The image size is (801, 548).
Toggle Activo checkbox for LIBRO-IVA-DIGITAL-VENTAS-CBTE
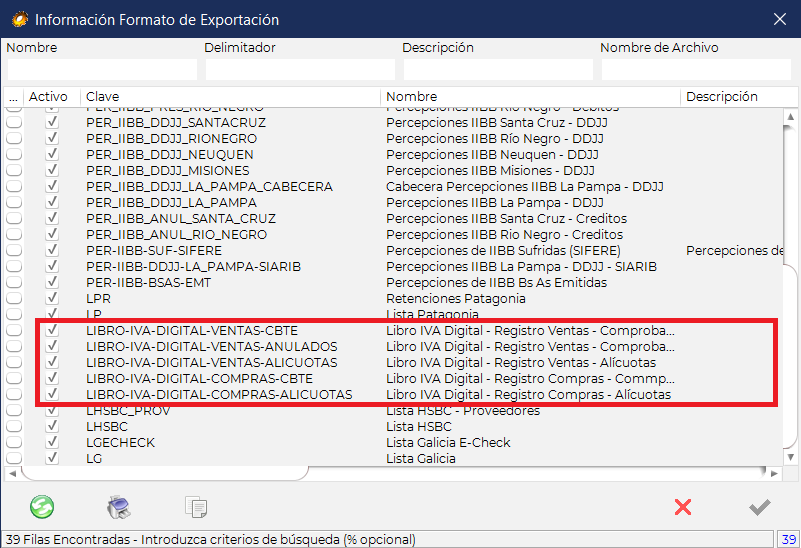click(x=52, y=330)
